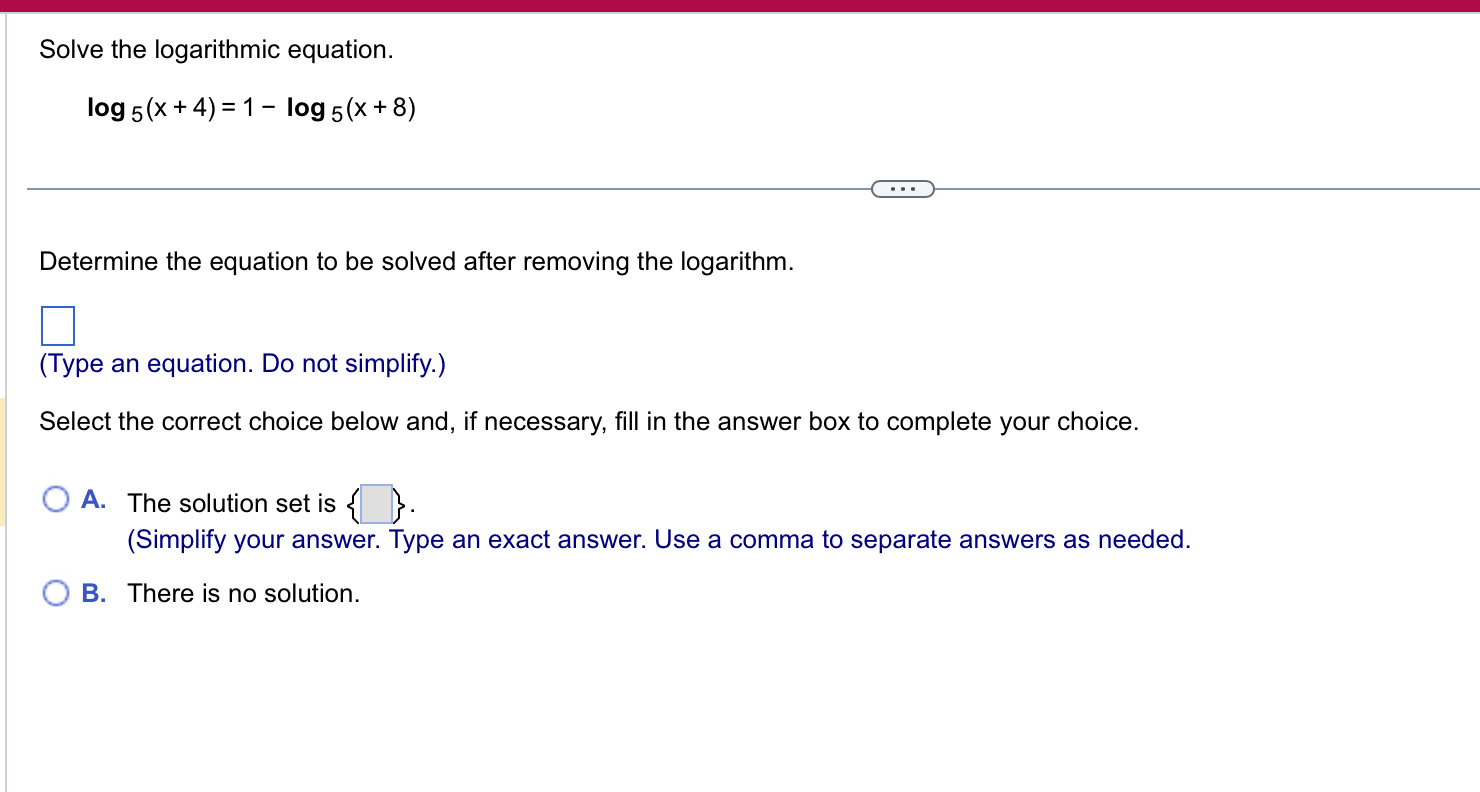Expand the ellipsis divider between question and answer
1480x792 pixels.
(x=902, y=188)
